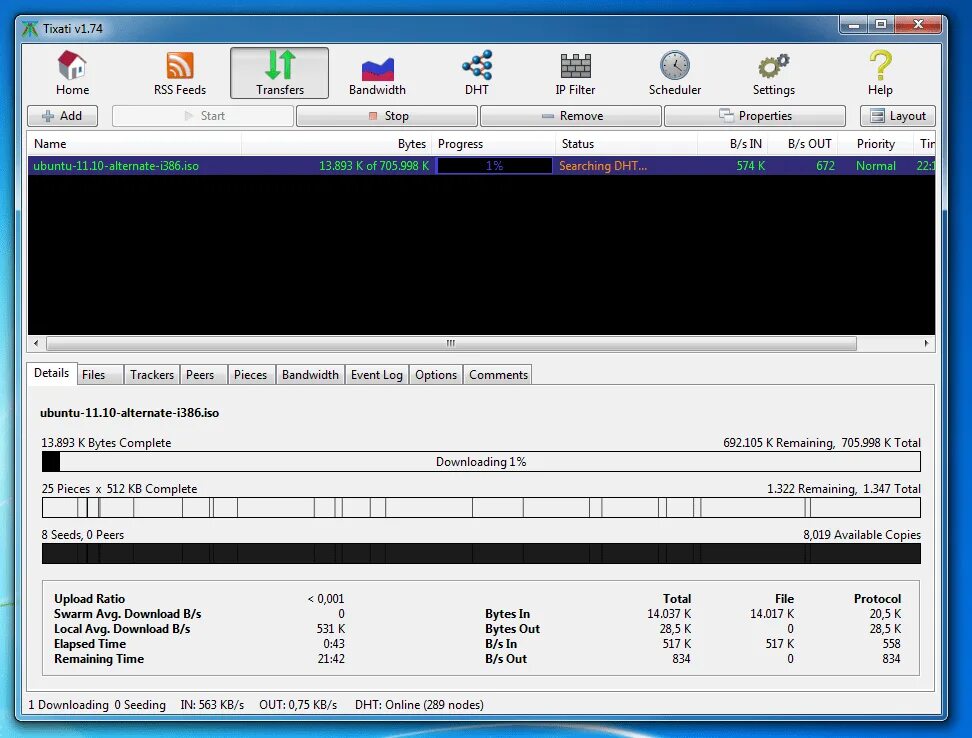972x738 pixels.
Task: Click the Remaining Time value 21:42
Action: click(331, 659)
